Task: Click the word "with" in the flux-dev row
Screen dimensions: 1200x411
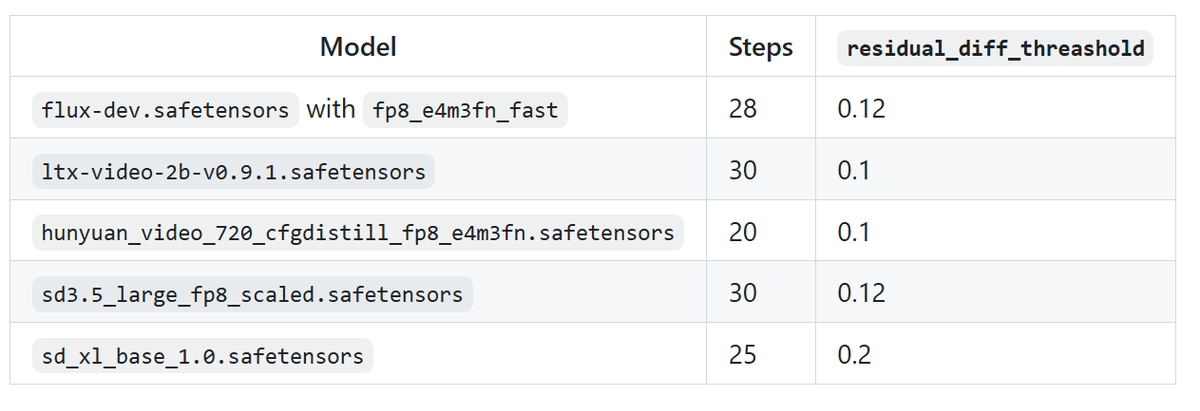Action: click(331, 109)
